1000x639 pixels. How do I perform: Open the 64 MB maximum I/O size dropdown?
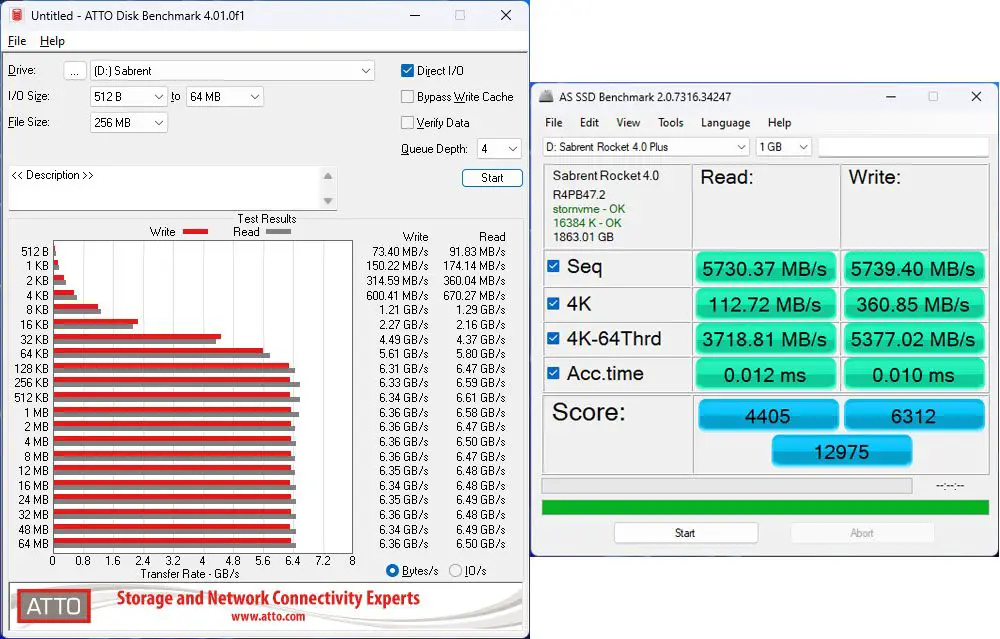224,96
